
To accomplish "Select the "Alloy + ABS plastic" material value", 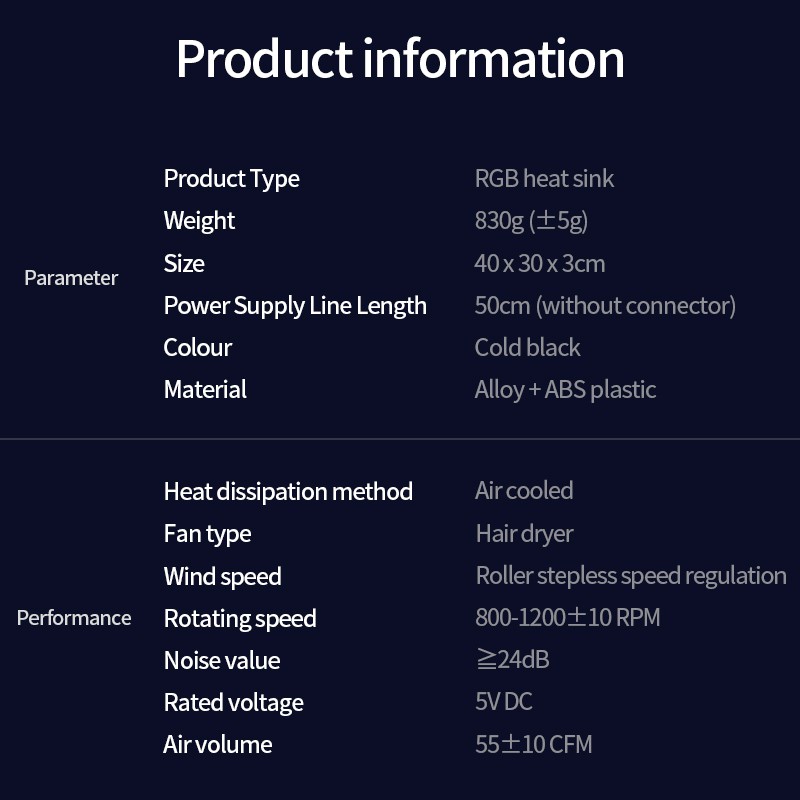I will [x=565, y=390].
